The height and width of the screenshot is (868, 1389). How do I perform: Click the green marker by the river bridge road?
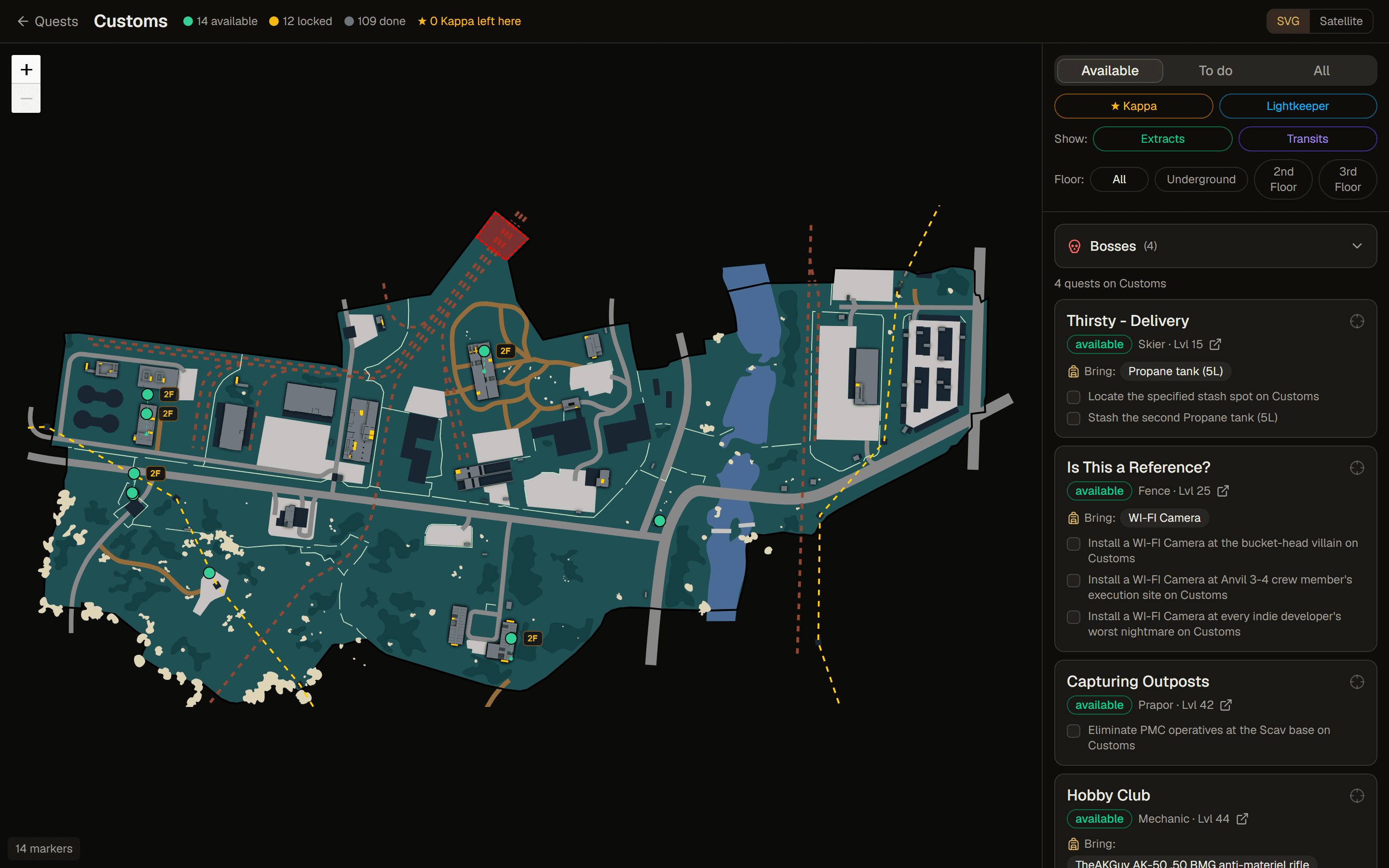click(659, 521)
